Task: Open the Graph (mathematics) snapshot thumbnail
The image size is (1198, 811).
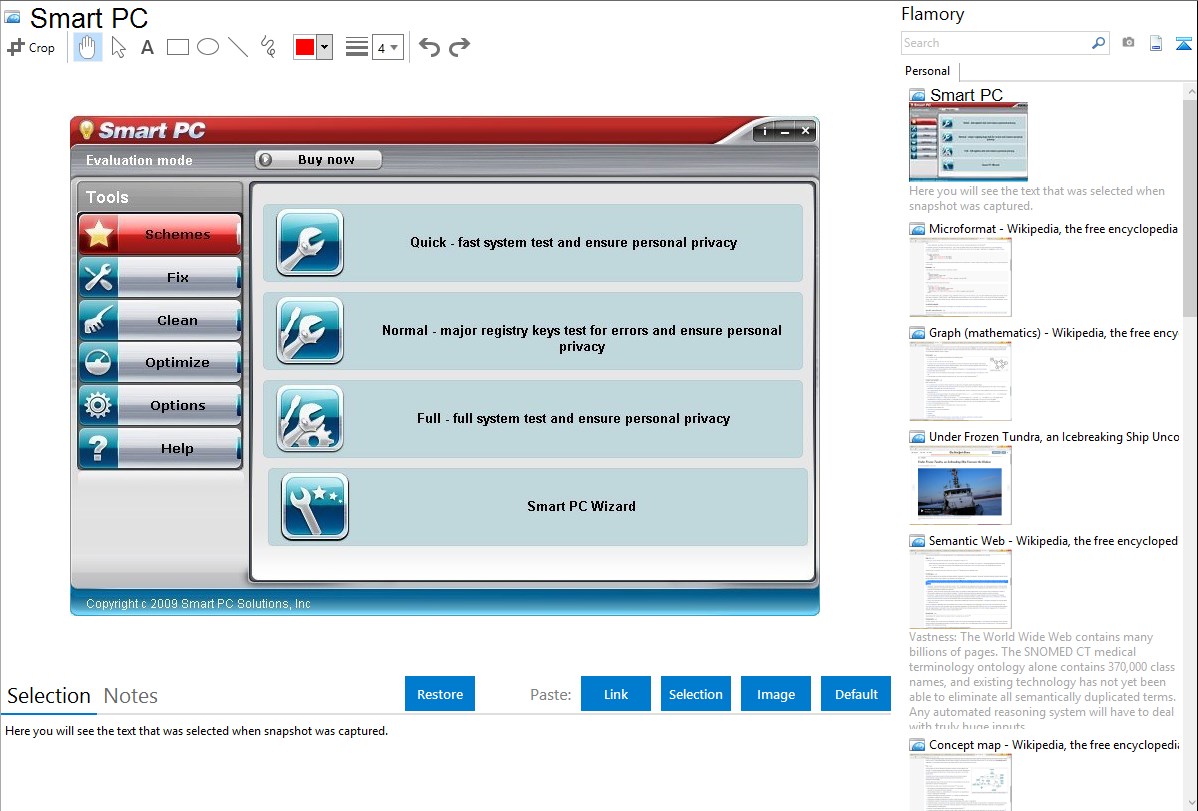Action: click(960, 380)
